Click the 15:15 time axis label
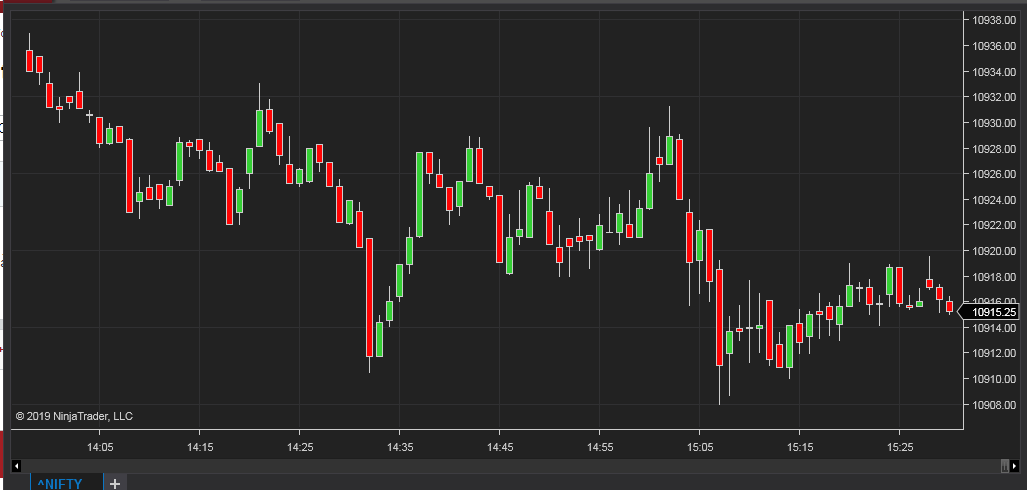The image size is (1027, 490). (799, 447)
